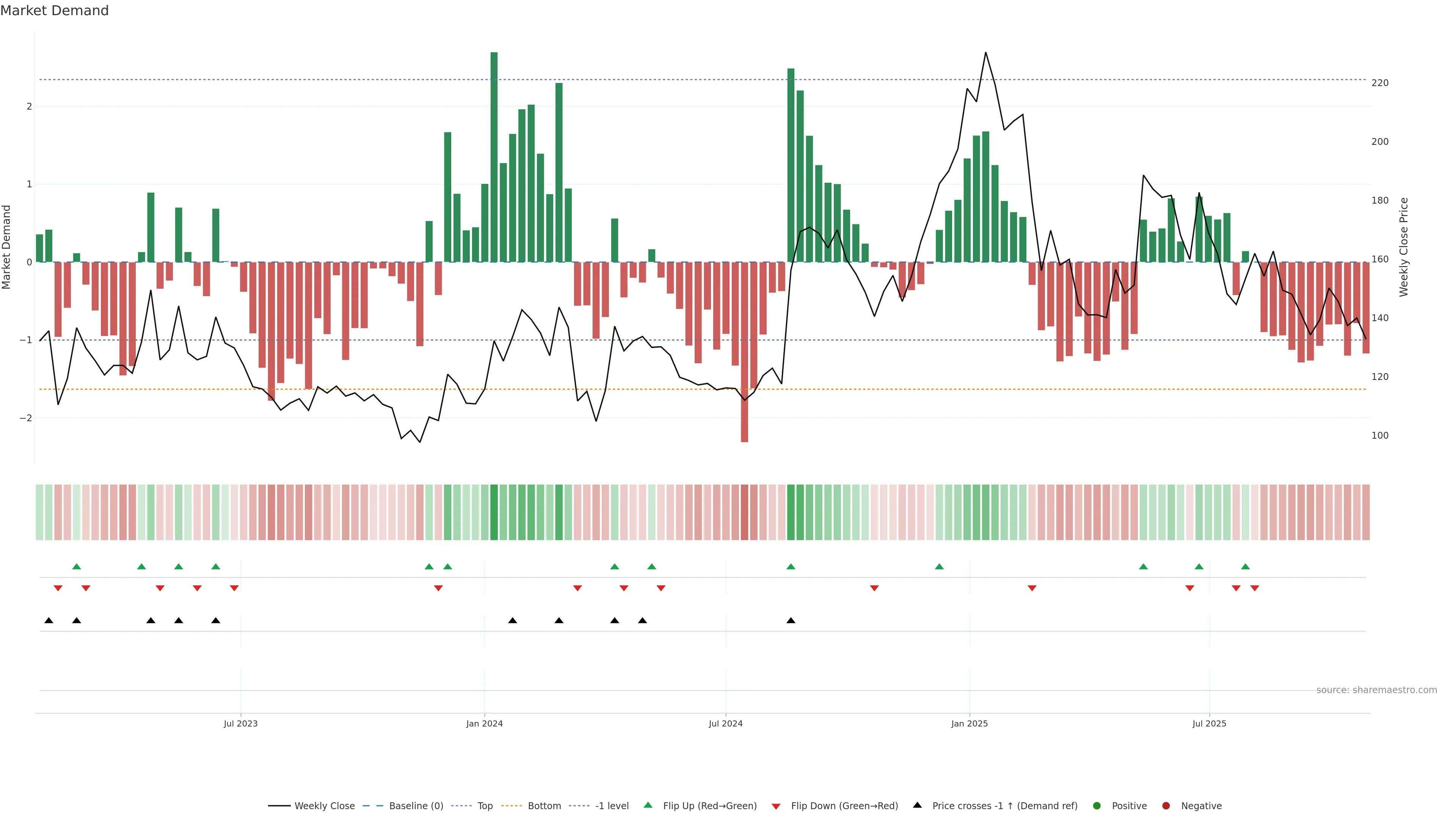Click Flip Up green triangle legend icon
The height and width of the screenshot is (819, 1456).
(648, 805)
